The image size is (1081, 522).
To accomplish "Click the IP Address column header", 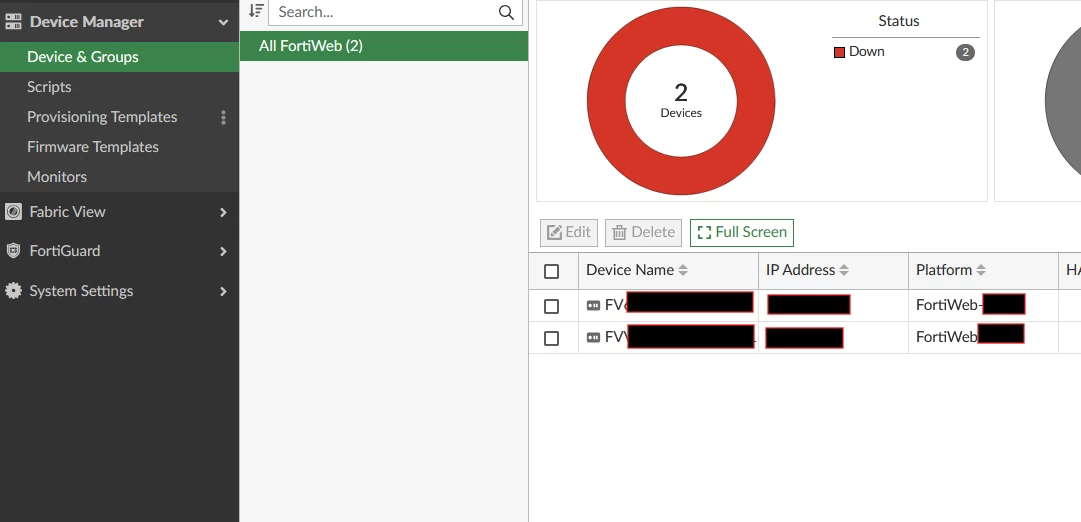I will click(834, 271).
